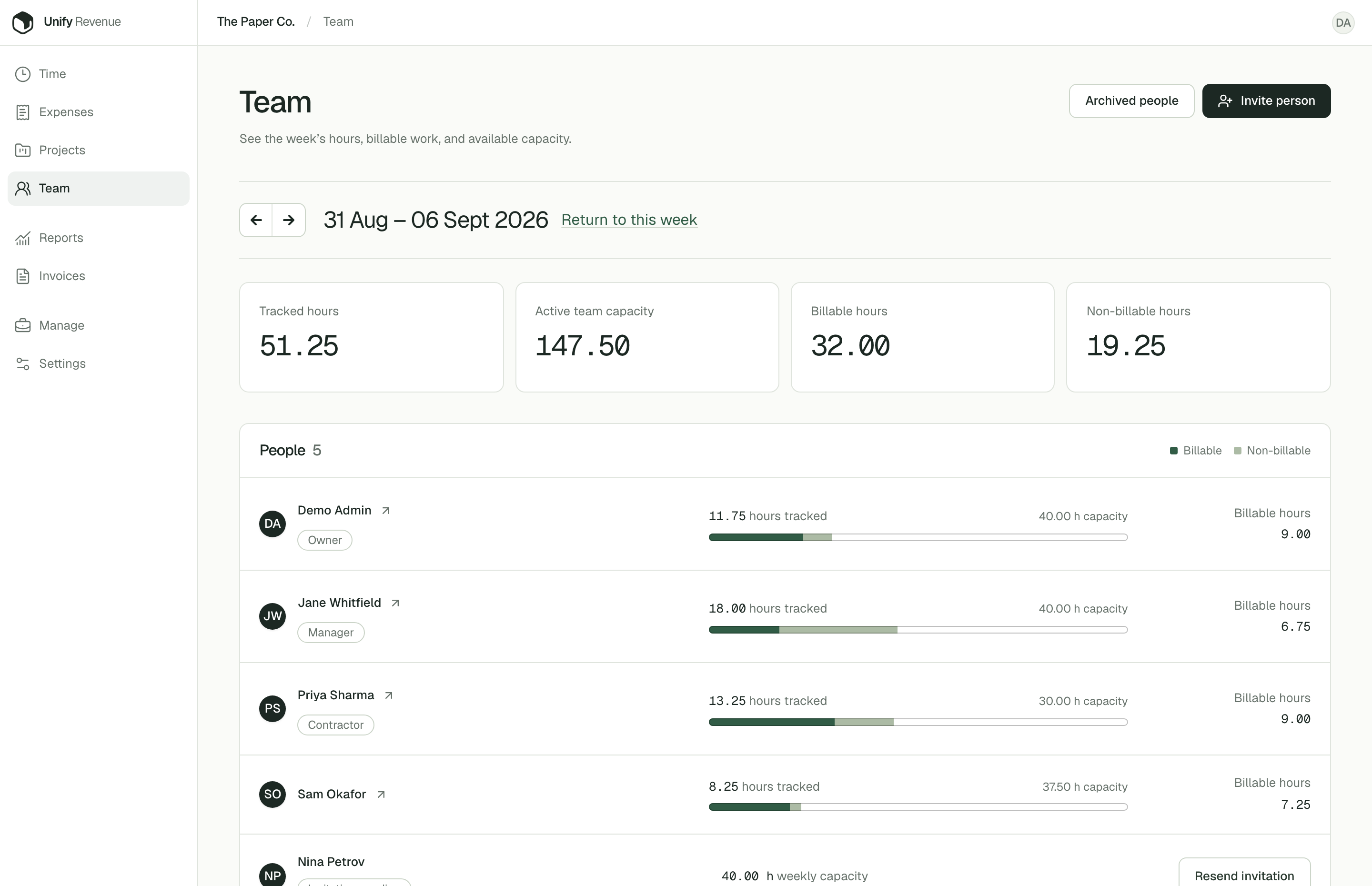Viewport: 1372px width, 886px height.
Task: Click the Active team capacity card
Action: (646, 337)
